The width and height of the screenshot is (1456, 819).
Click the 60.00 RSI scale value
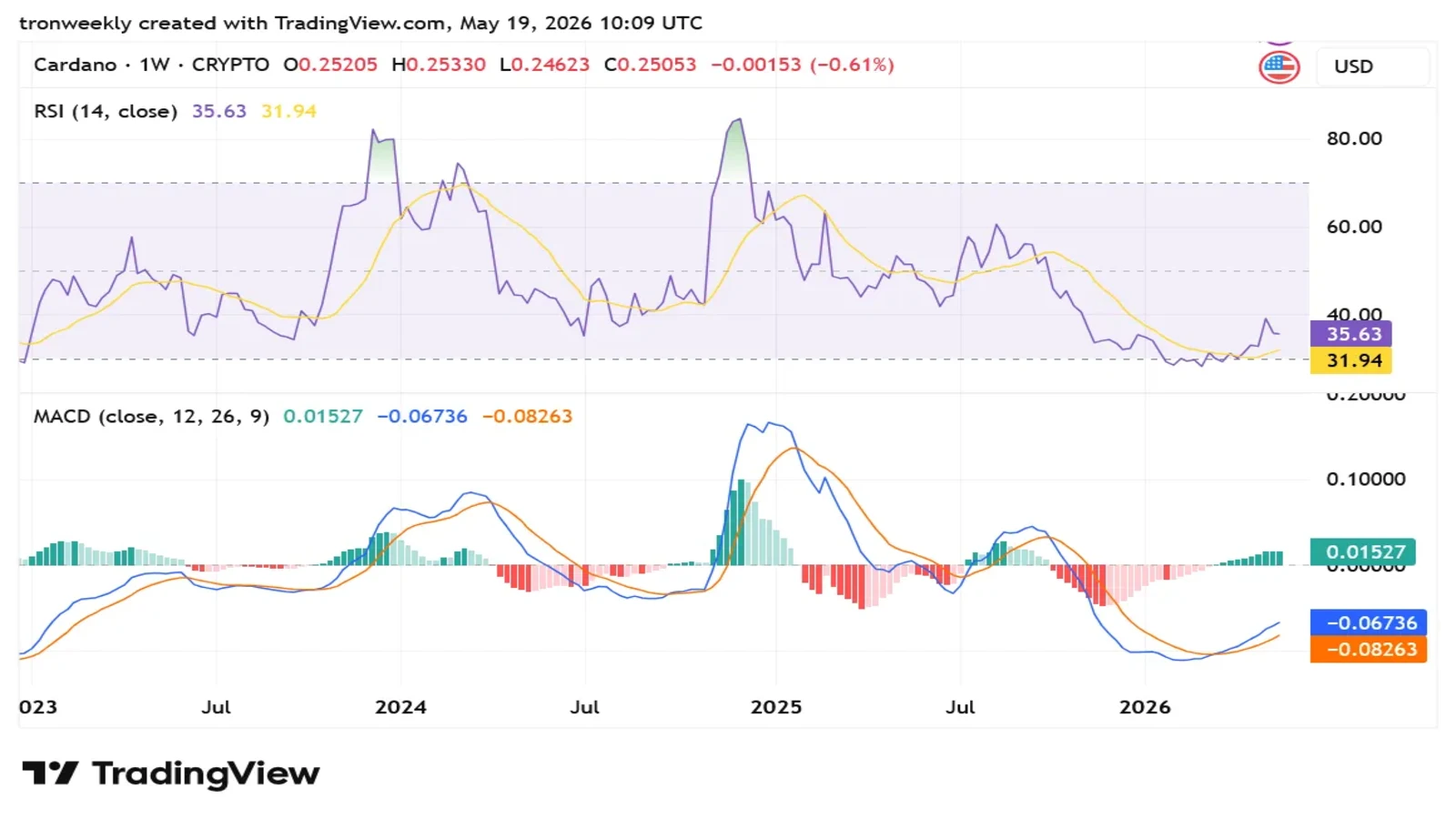point(1354,227)
